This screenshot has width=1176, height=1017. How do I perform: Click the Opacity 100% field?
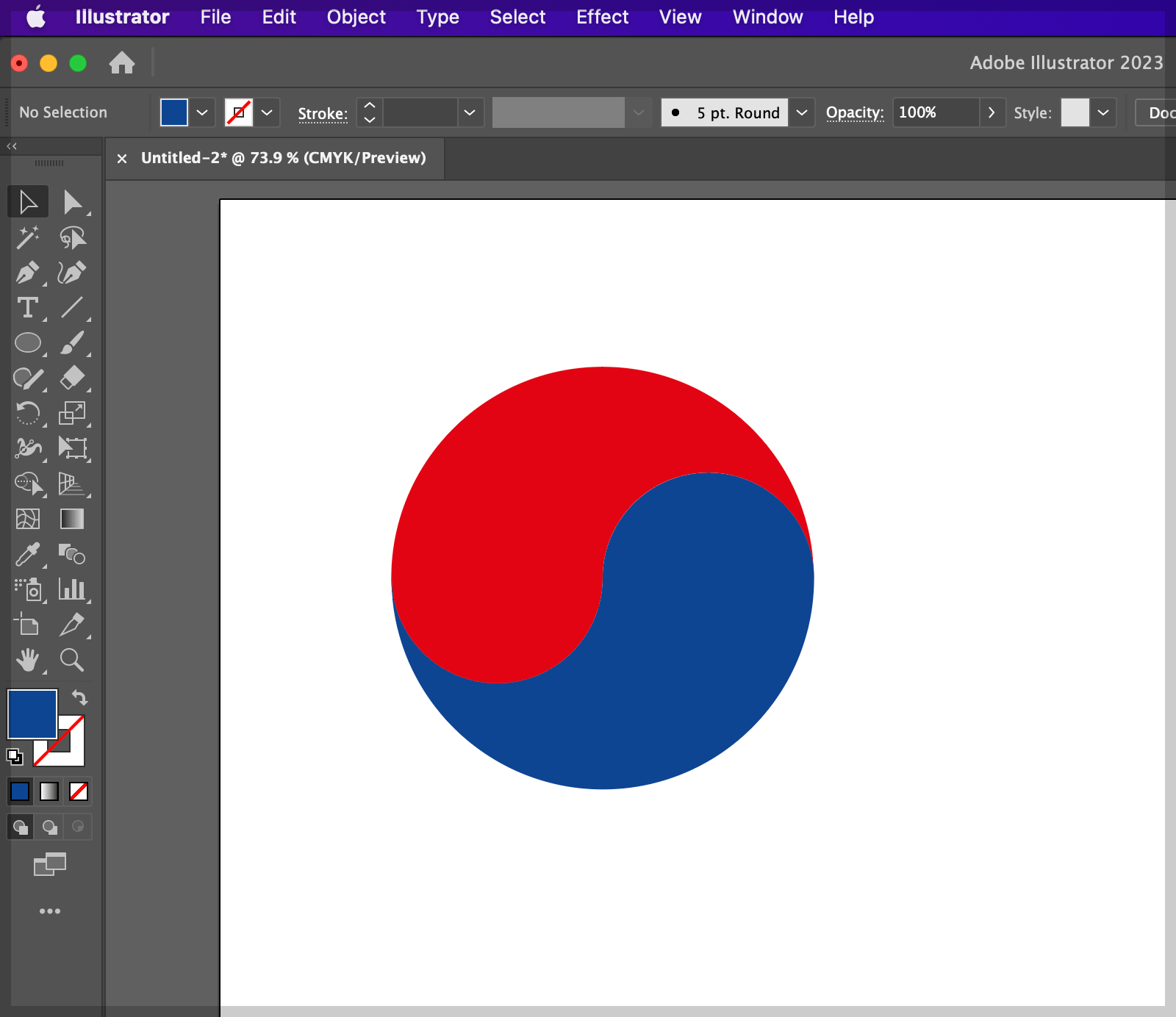(936, 112)
